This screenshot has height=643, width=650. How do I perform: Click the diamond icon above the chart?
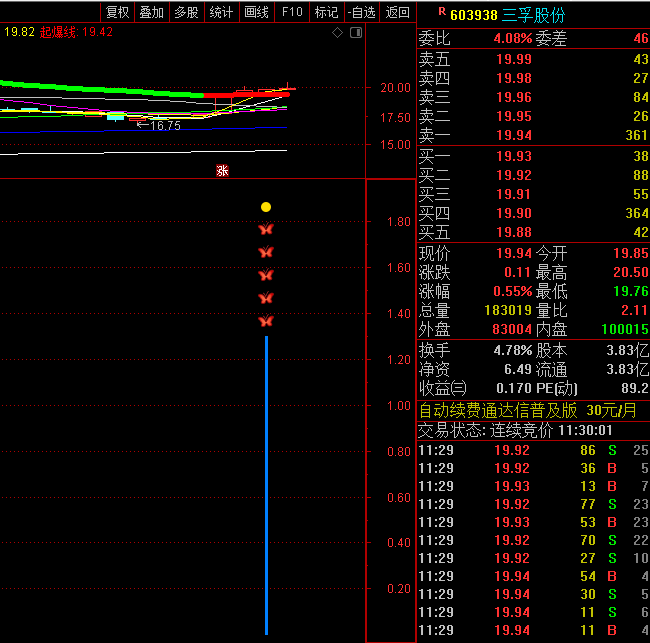pos(337,33)
